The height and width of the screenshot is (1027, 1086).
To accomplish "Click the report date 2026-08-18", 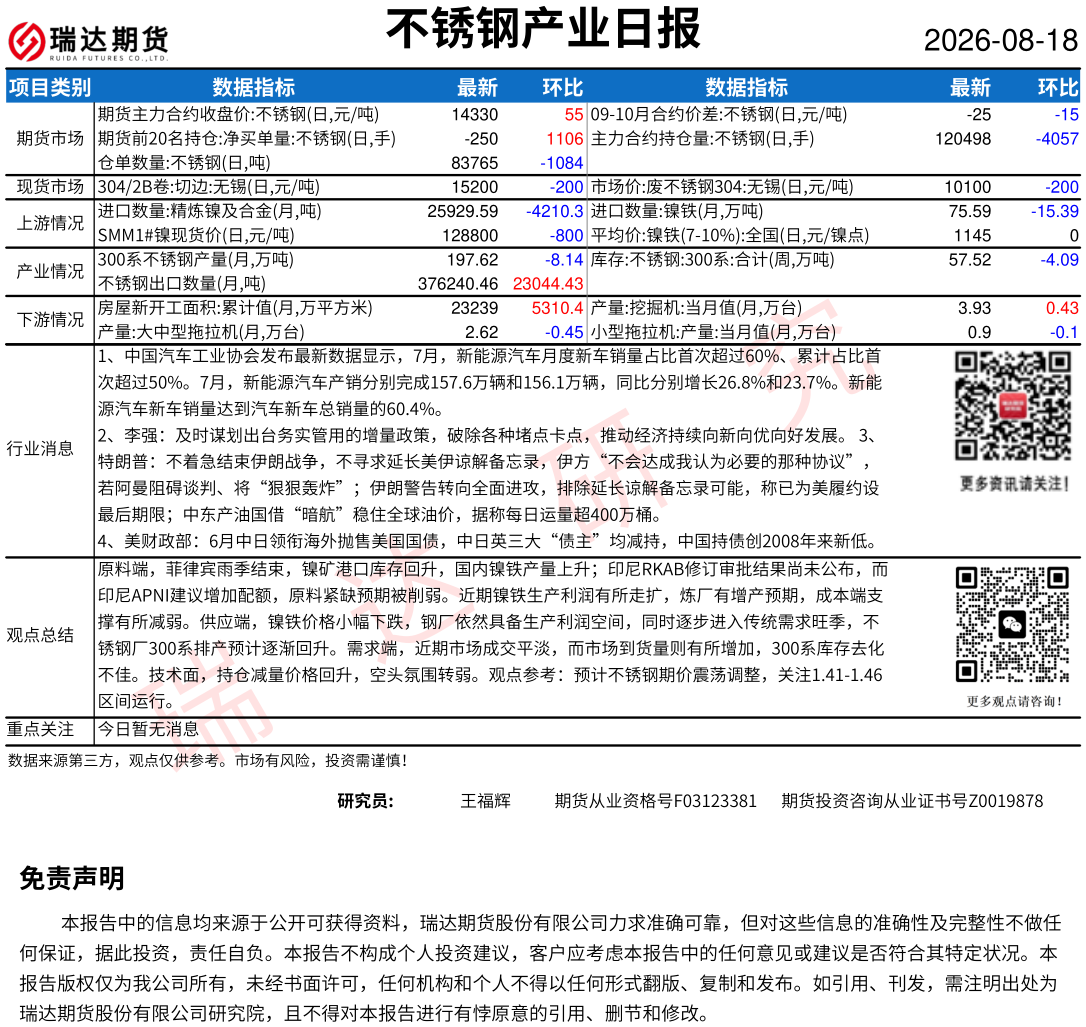I will 1001,40.
